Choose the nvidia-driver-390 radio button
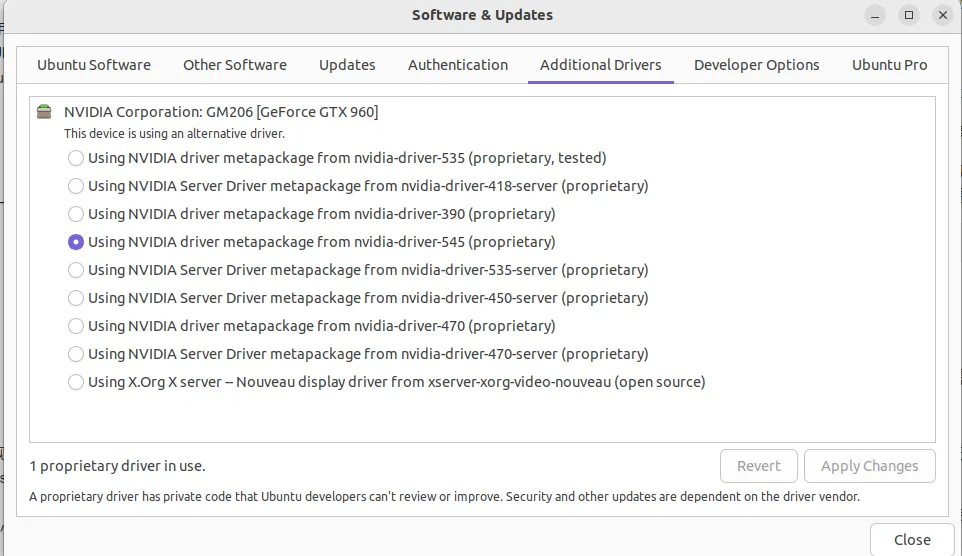The image size is (962, 556). pos(75,214)
